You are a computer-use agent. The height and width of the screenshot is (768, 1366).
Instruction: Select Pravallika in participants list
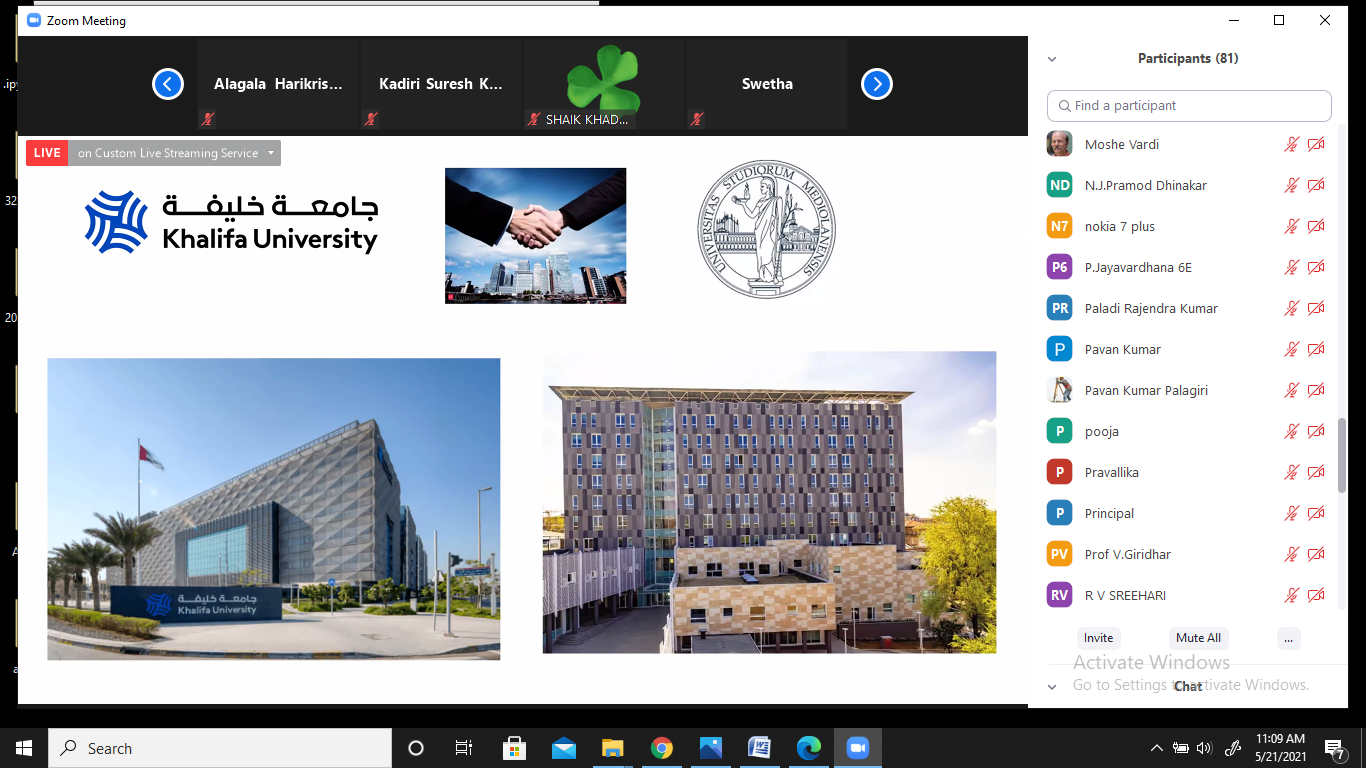pyautogui.click(x=1189, y=473)
